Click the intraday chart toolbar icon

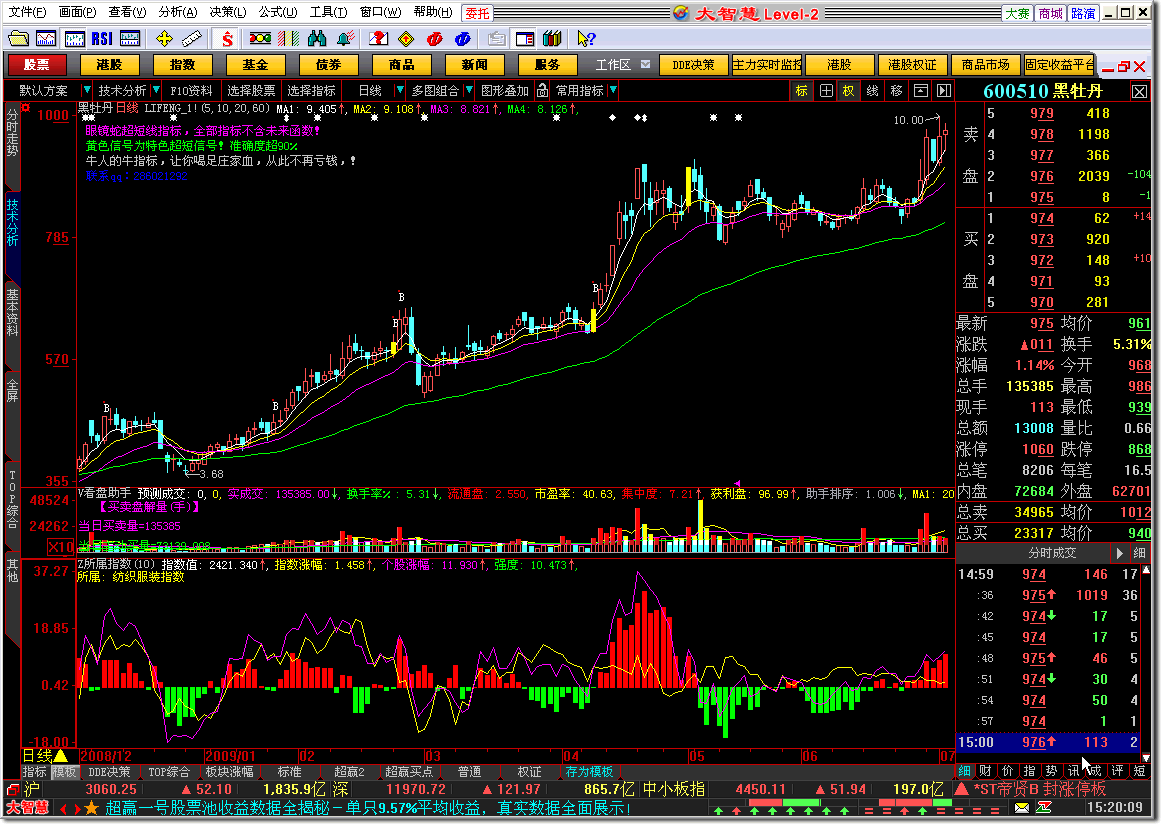tap(46, 39)
